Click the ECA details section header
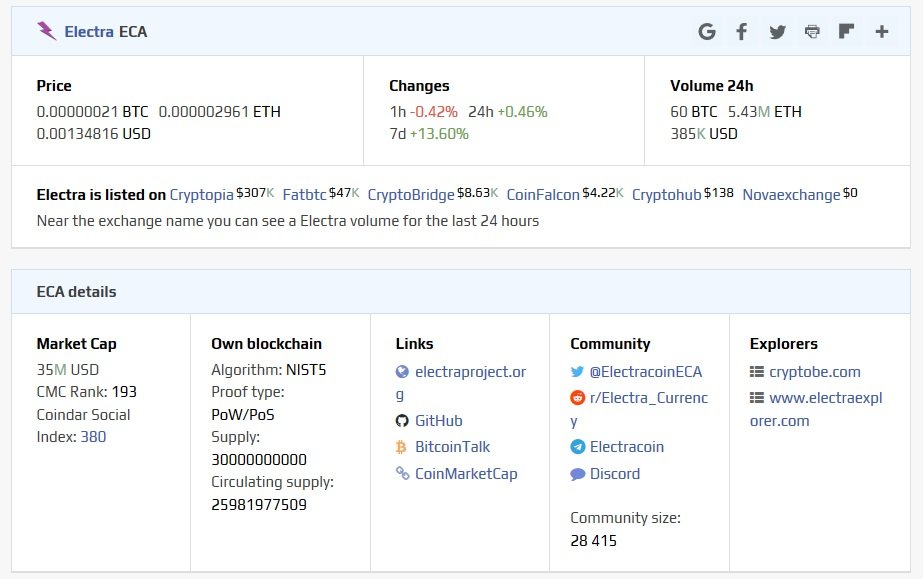 coord(461,292)
